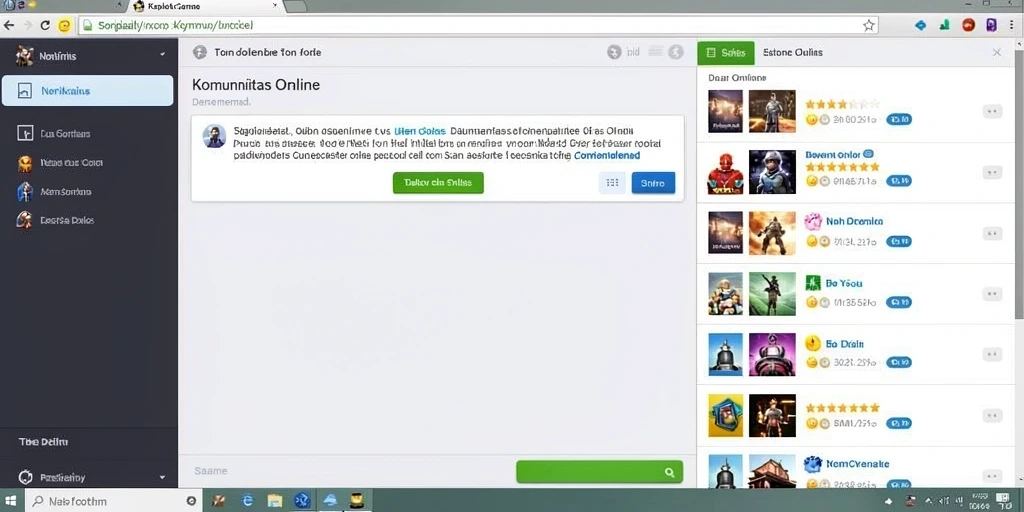The height and width of the screenshot is (512, 1024).
Task: Open more options for the Bo Yöou row
Action: (x=993, y=294)
